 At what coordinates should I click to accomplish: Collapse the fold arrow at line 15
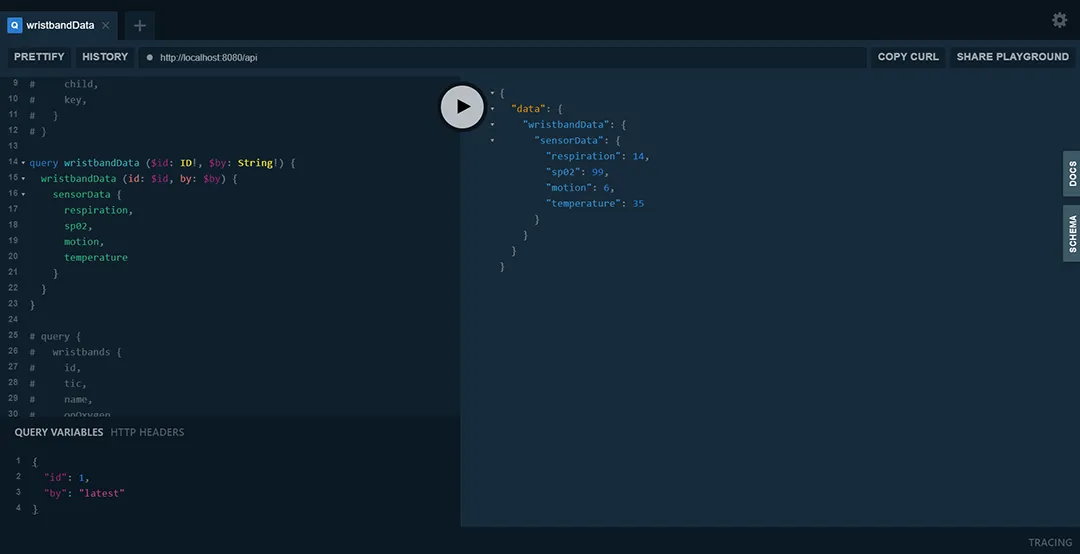pos(23,179)
